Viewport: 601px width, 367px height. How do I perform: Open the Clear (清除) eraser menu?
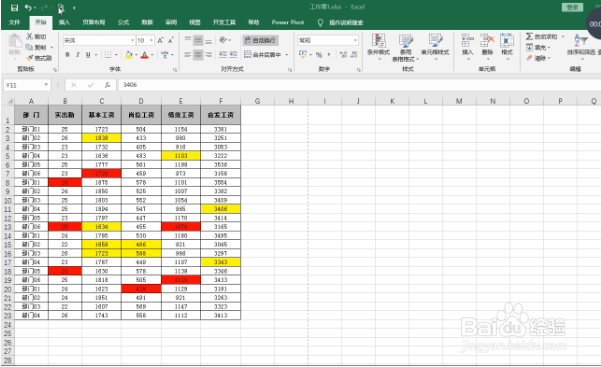click(x=538, y=58)
